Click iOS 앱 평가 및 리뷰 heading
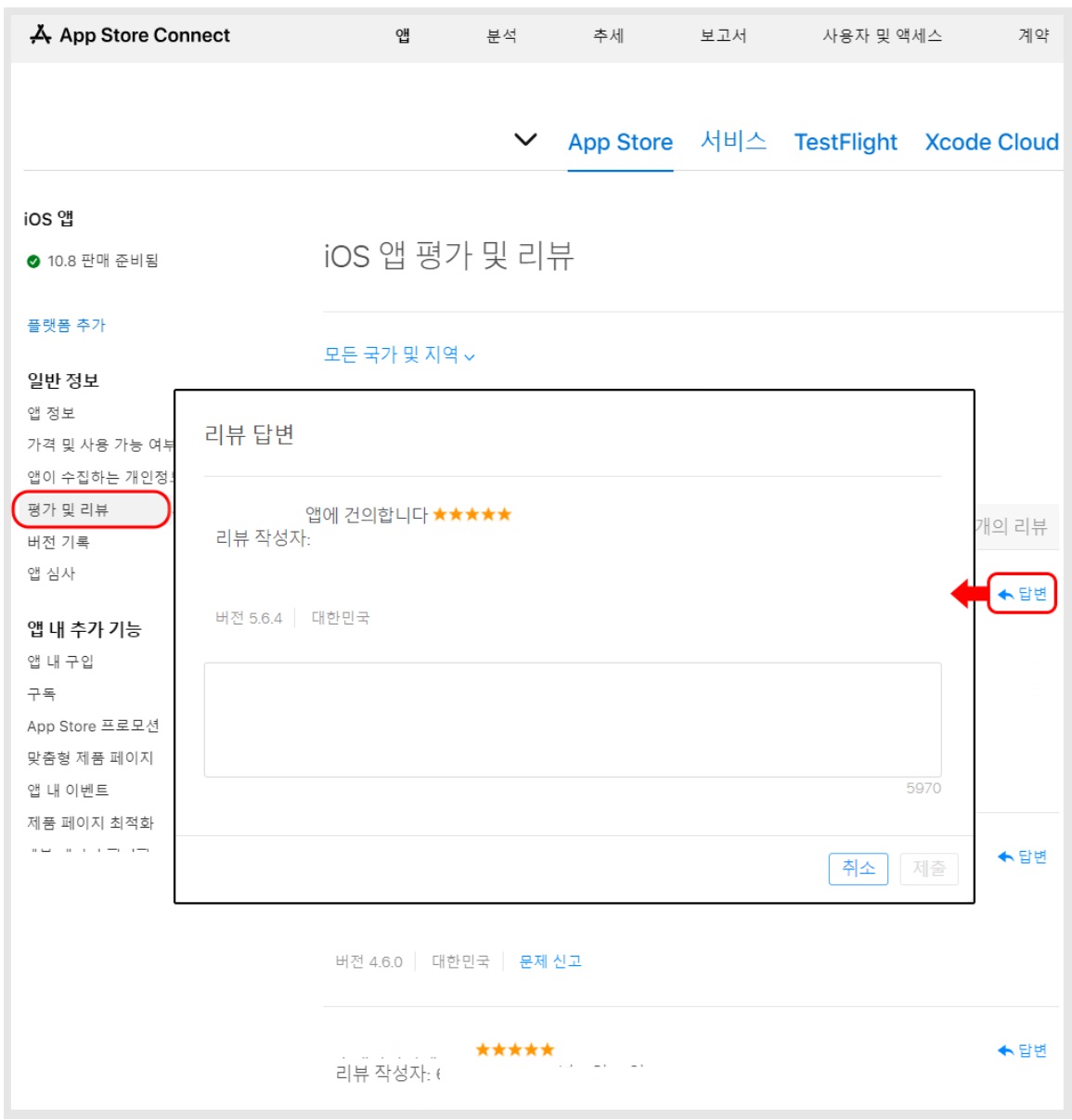 tap(449, 255)
